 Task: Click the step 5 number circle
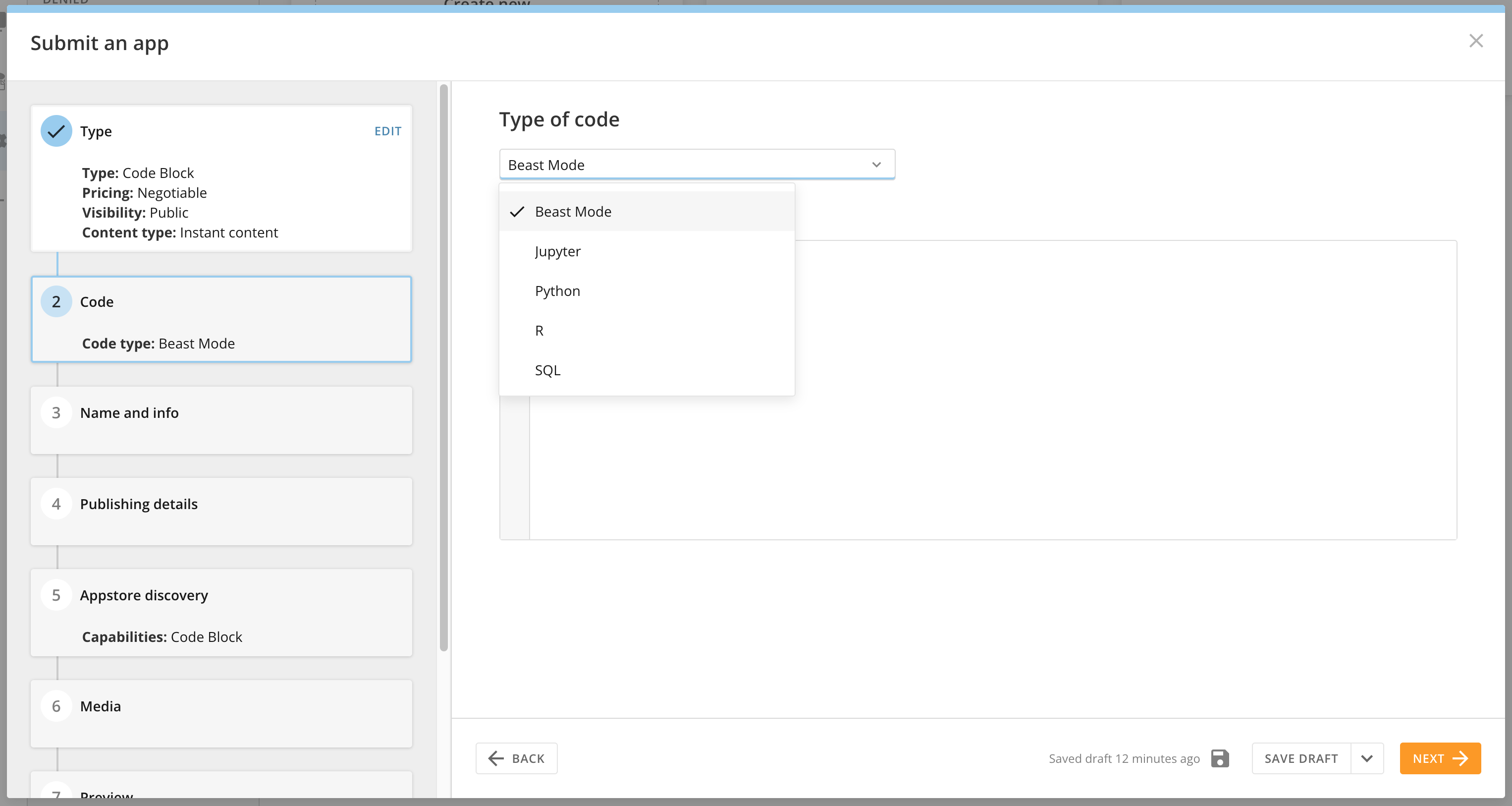pyautogui.click(x=56, y=594)
